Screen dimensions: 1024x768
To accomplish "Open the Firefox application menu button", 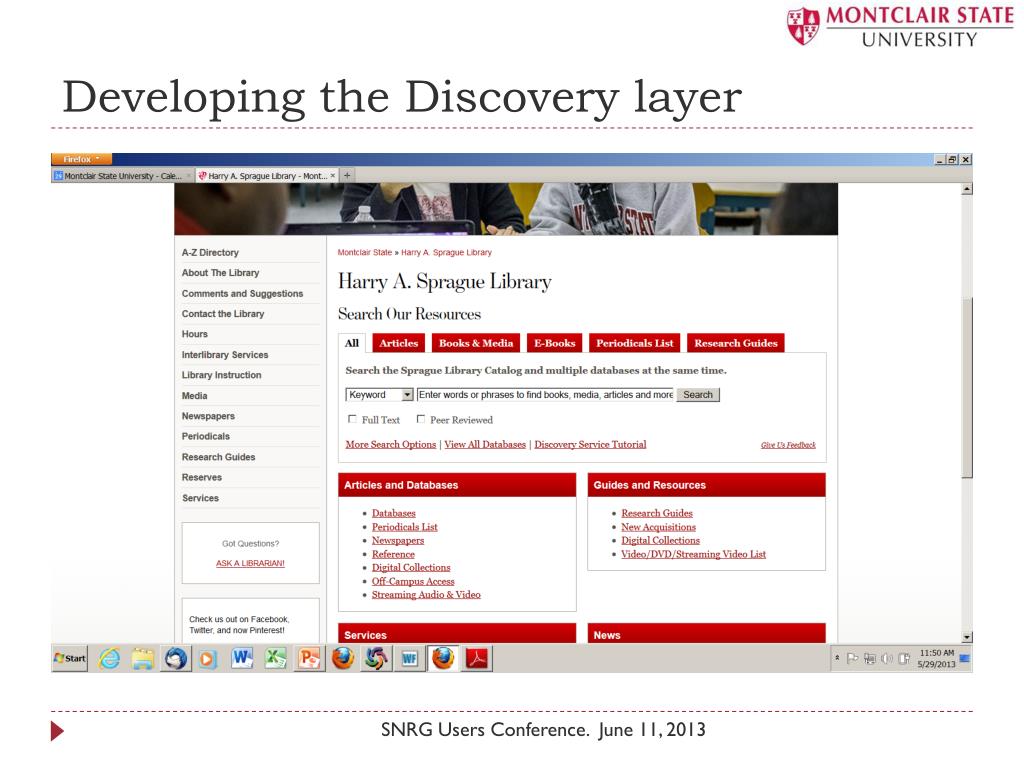I will 82,159.
